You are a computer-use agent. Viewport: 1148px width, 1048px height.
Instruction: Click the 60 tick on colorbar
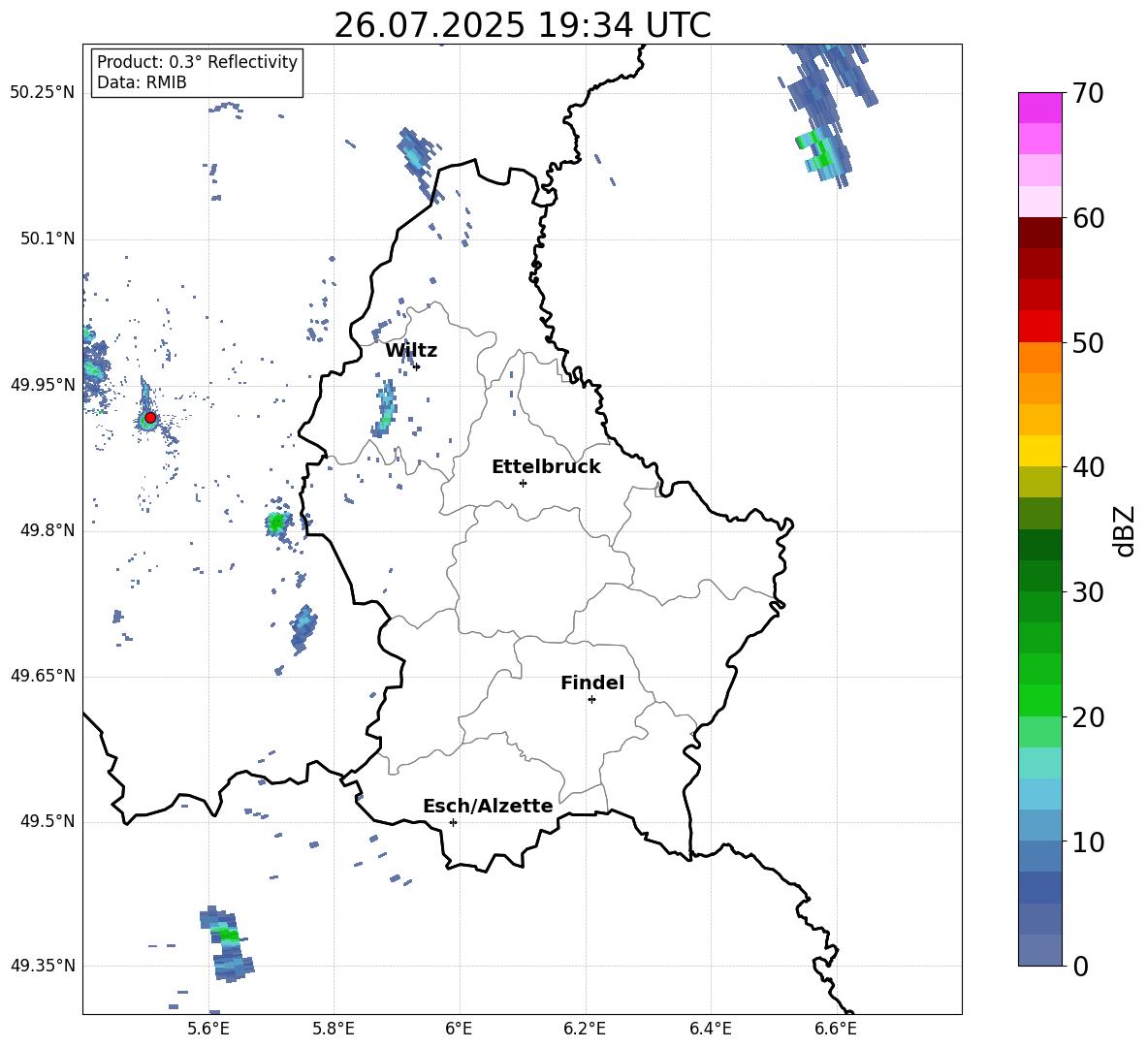(x=1088, y=218)
